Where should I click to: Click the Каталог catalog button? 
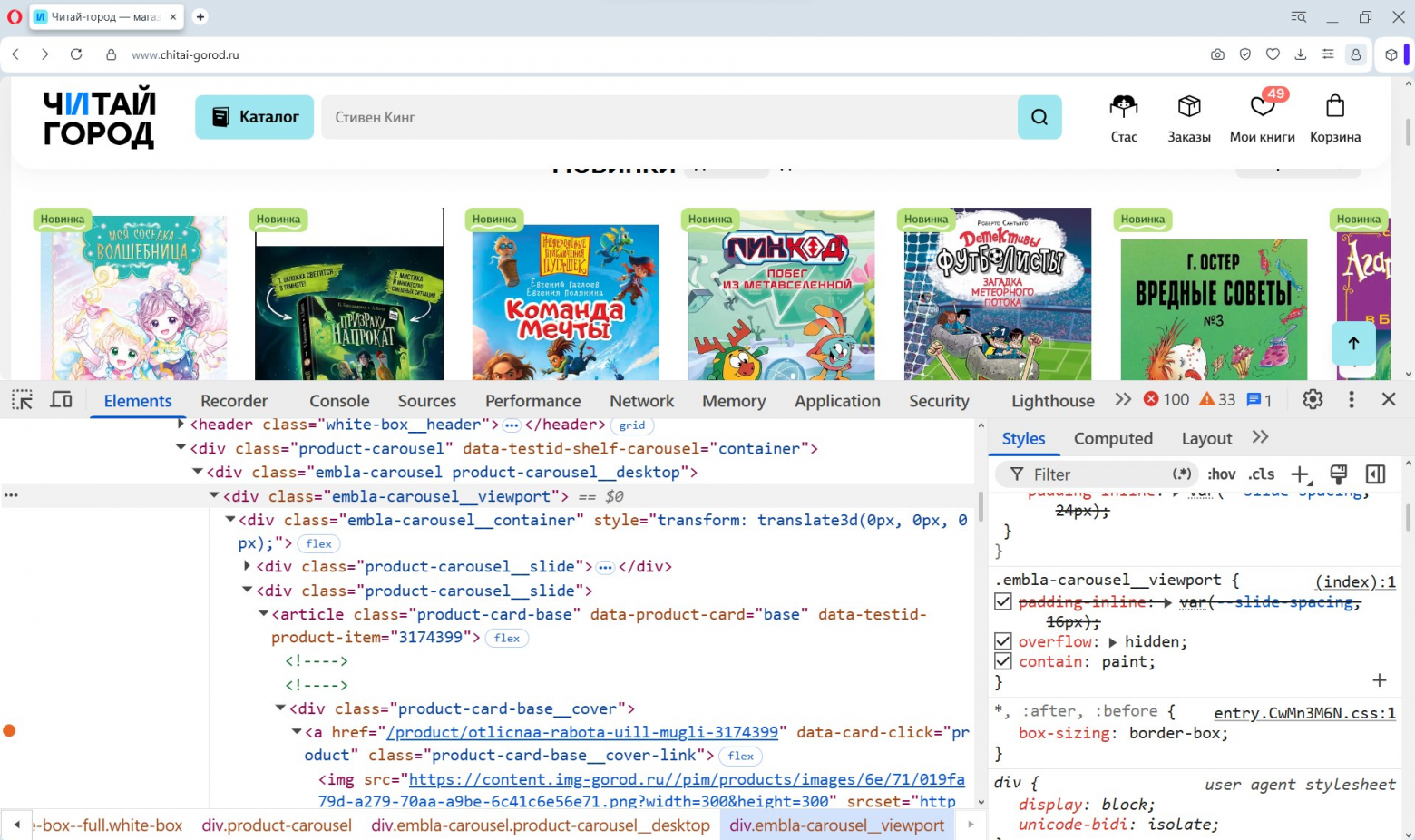(x=254, y=117)
